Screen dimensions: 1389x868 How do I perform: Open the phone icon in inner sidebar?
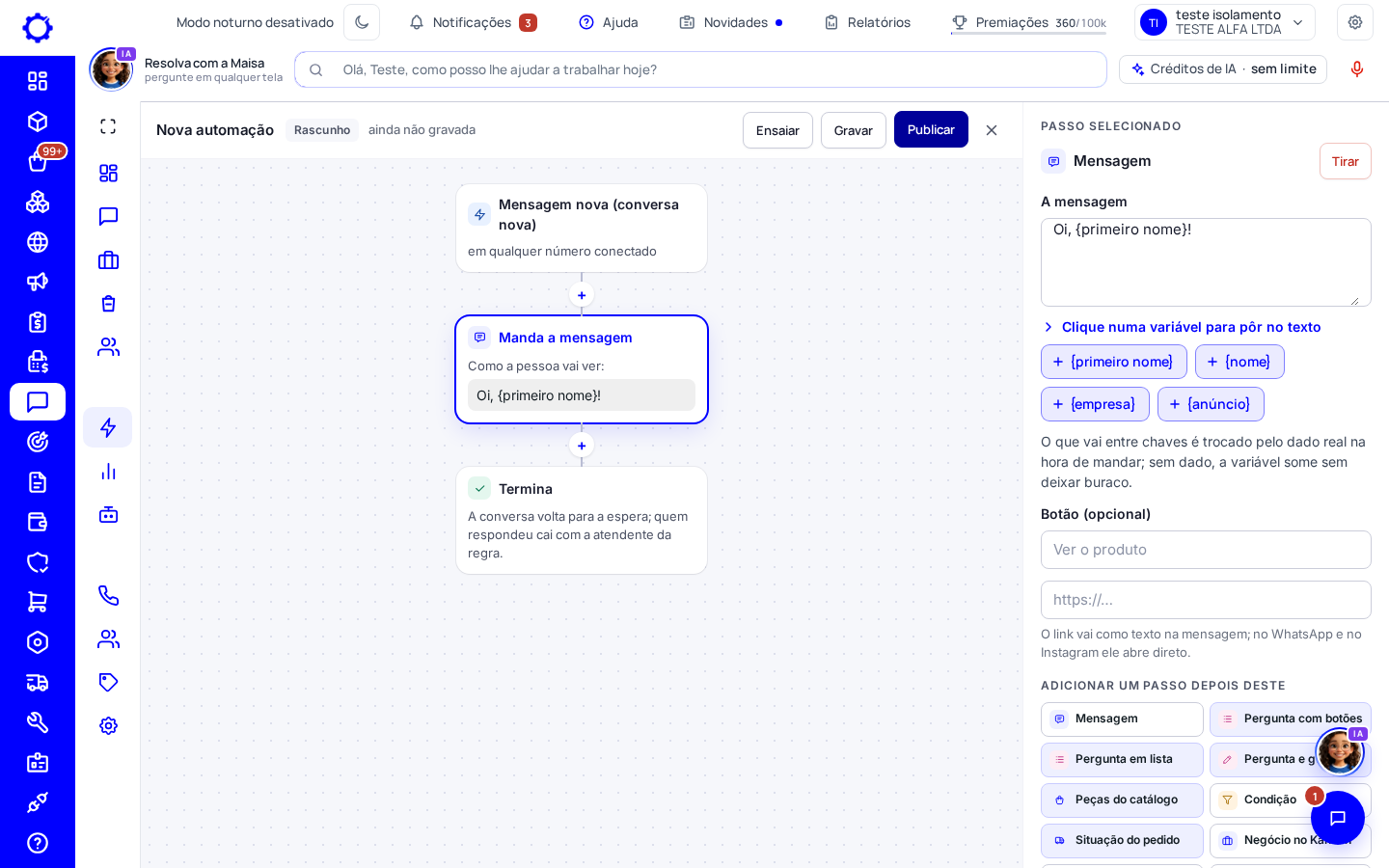(108, 596)
